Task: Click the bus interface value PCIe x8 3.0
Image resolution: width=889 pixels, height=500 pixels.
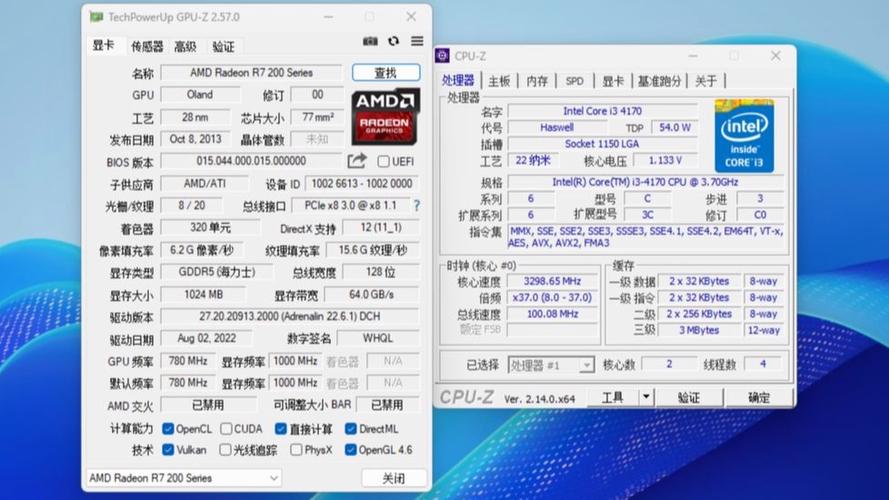Action: [x=350, y=205]
